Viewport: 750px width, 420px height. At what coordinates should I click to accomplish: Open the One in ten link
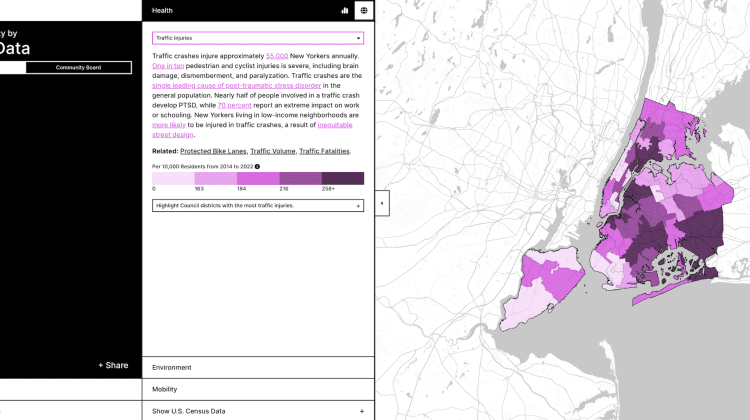[x=168, y=66]
